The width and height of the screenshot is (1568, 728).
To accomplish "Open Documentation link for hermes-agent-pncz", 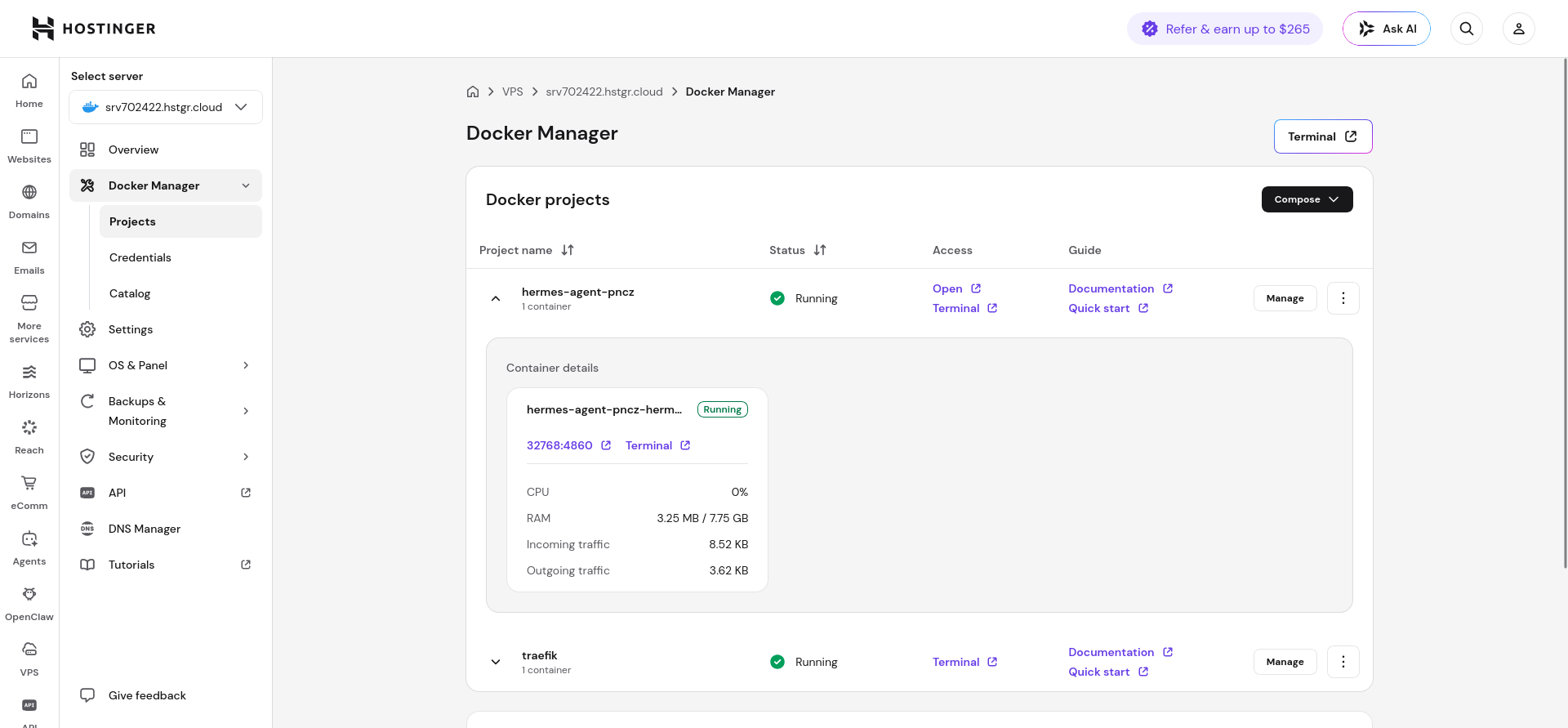I will pyautogui.click(x=1120, y=288).
